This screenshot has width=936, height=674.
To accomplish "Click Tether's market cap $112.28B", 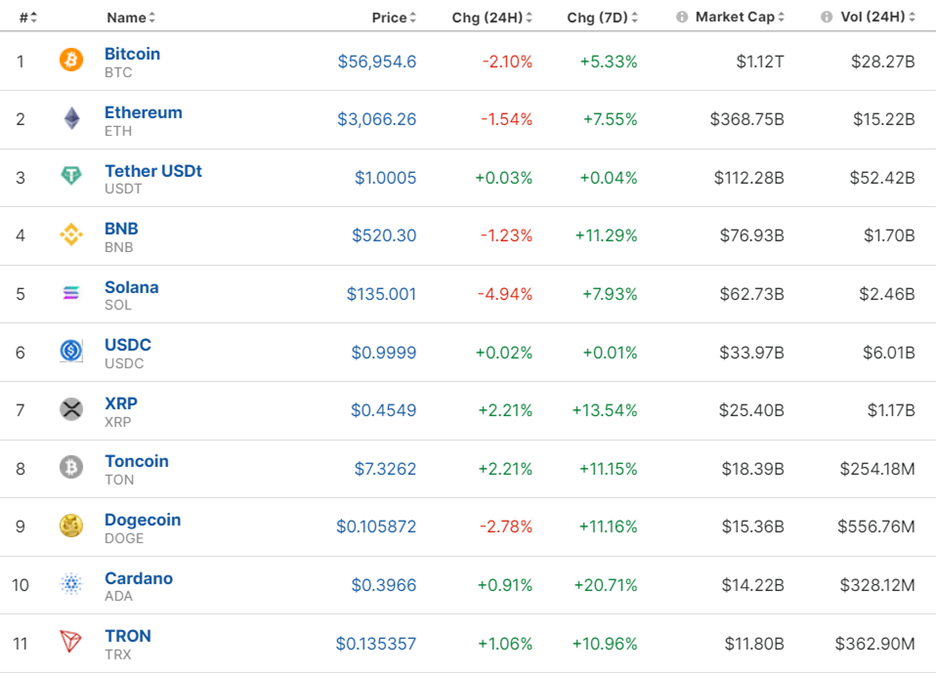I will [x=749, y=178].
